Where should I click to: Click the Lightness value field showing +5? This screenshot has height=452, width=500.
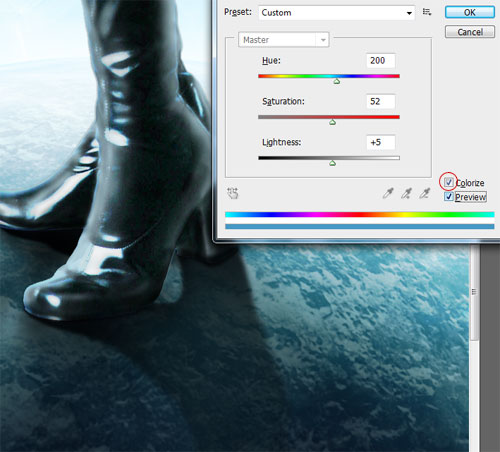(381, 142)
